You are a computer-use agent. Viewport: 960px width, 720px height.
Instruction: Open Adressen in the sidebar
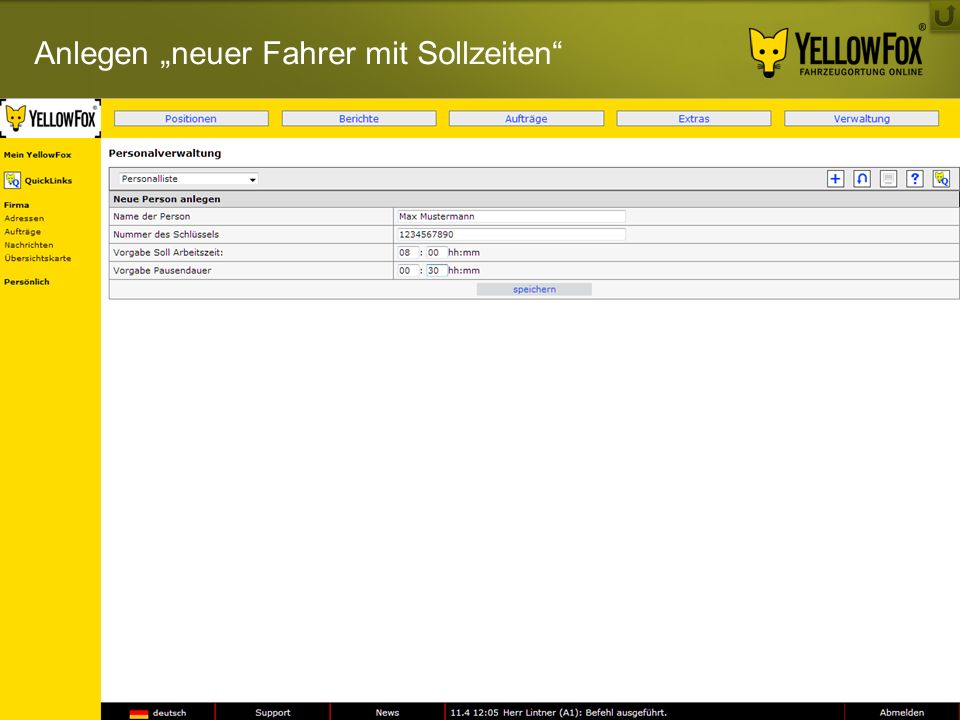(24, 219)
